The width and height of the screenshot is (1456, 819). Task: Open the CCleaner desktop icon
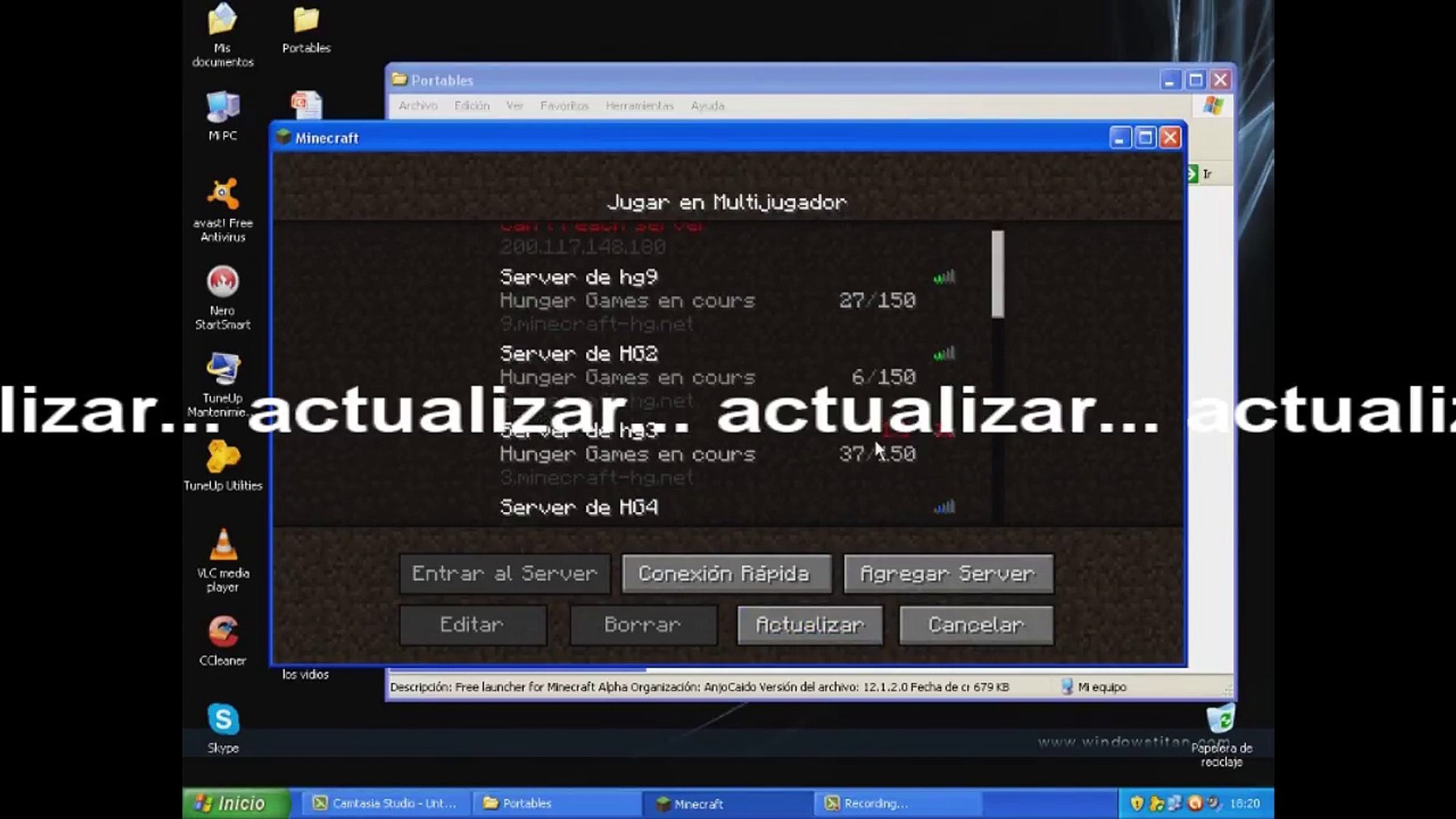pos(222,632)
